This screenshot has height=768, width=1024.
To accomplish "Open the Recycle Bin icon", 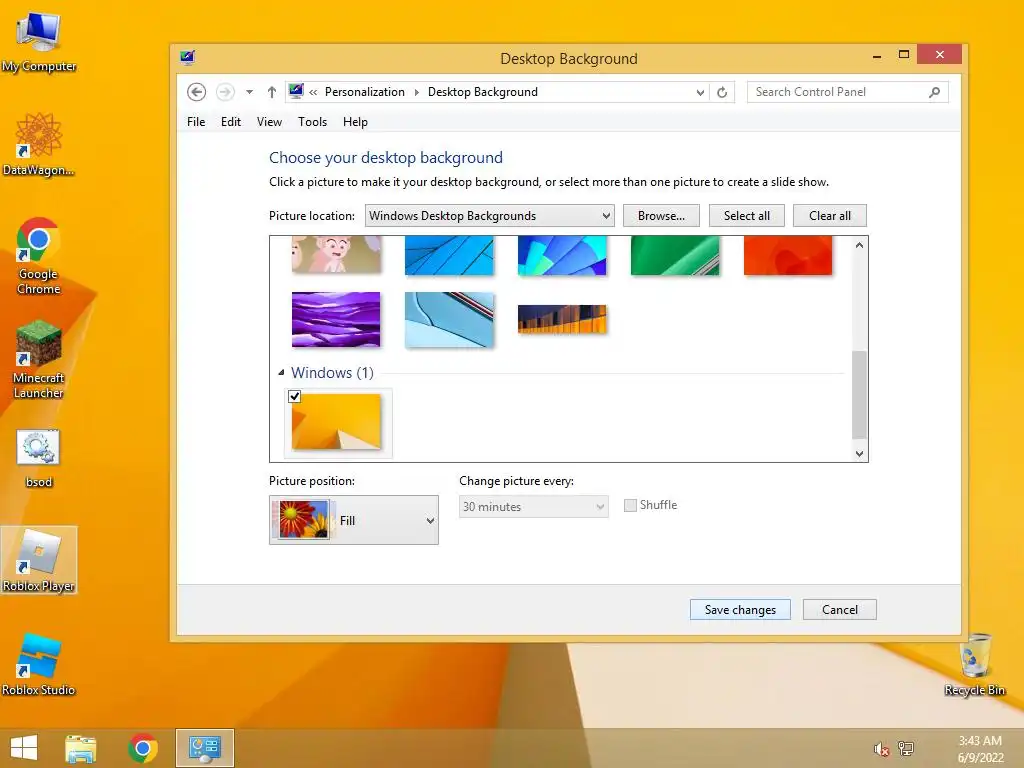I will (x=974, y=664).
